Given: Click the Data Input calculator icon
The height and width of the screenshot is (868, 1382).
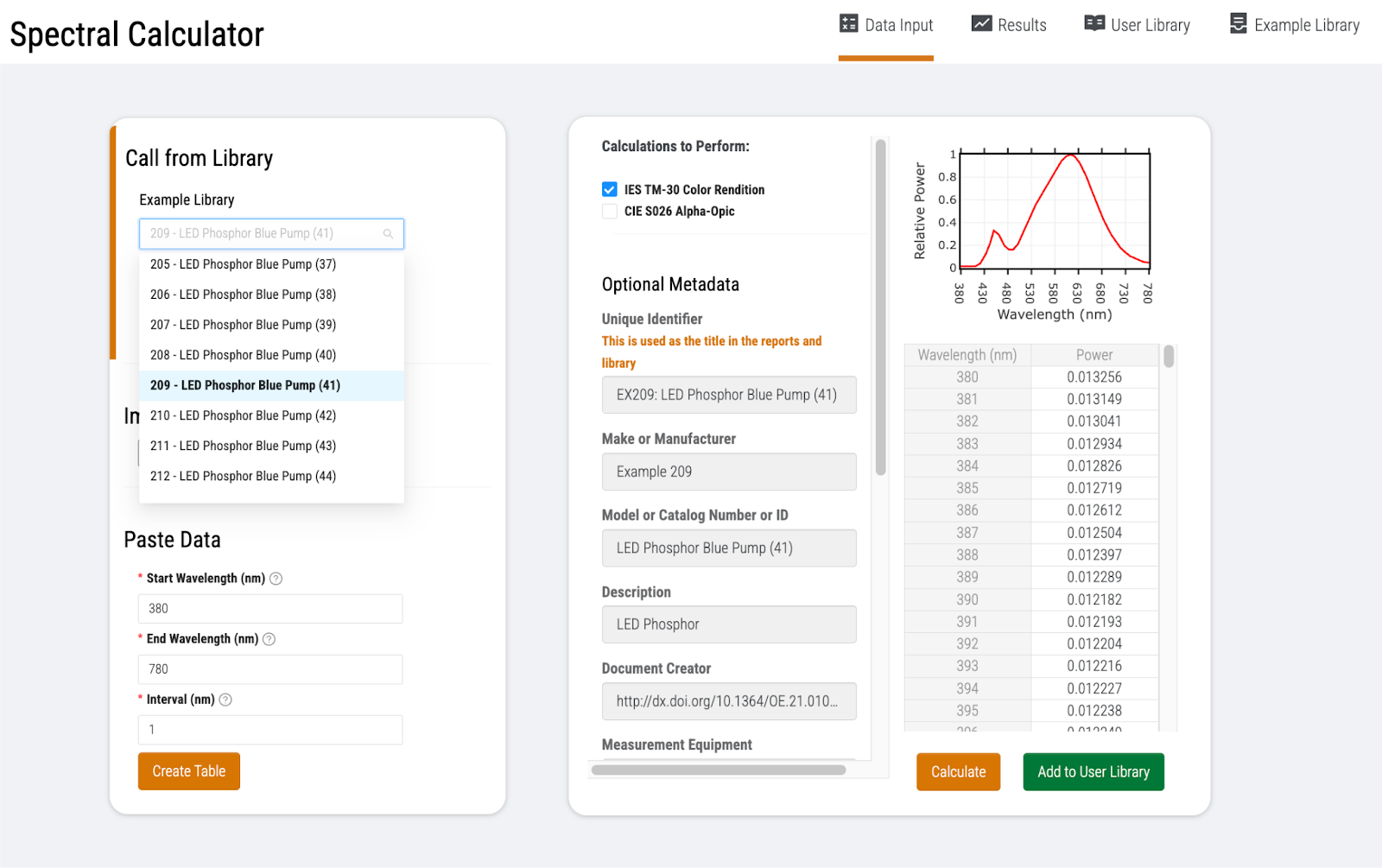Looking at the screenshot, I should [x=848, y=24].
